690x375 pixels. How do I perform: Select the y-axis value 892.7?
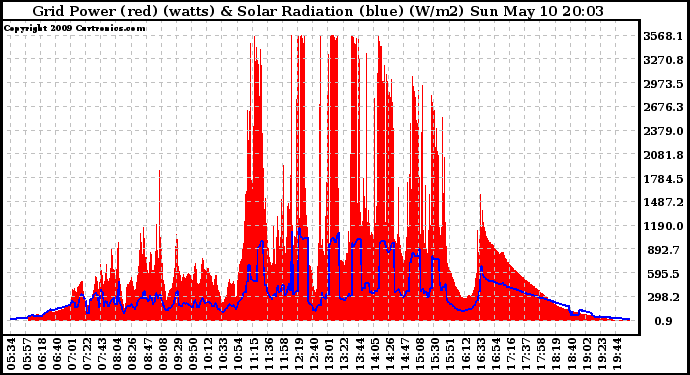point(665,250)
